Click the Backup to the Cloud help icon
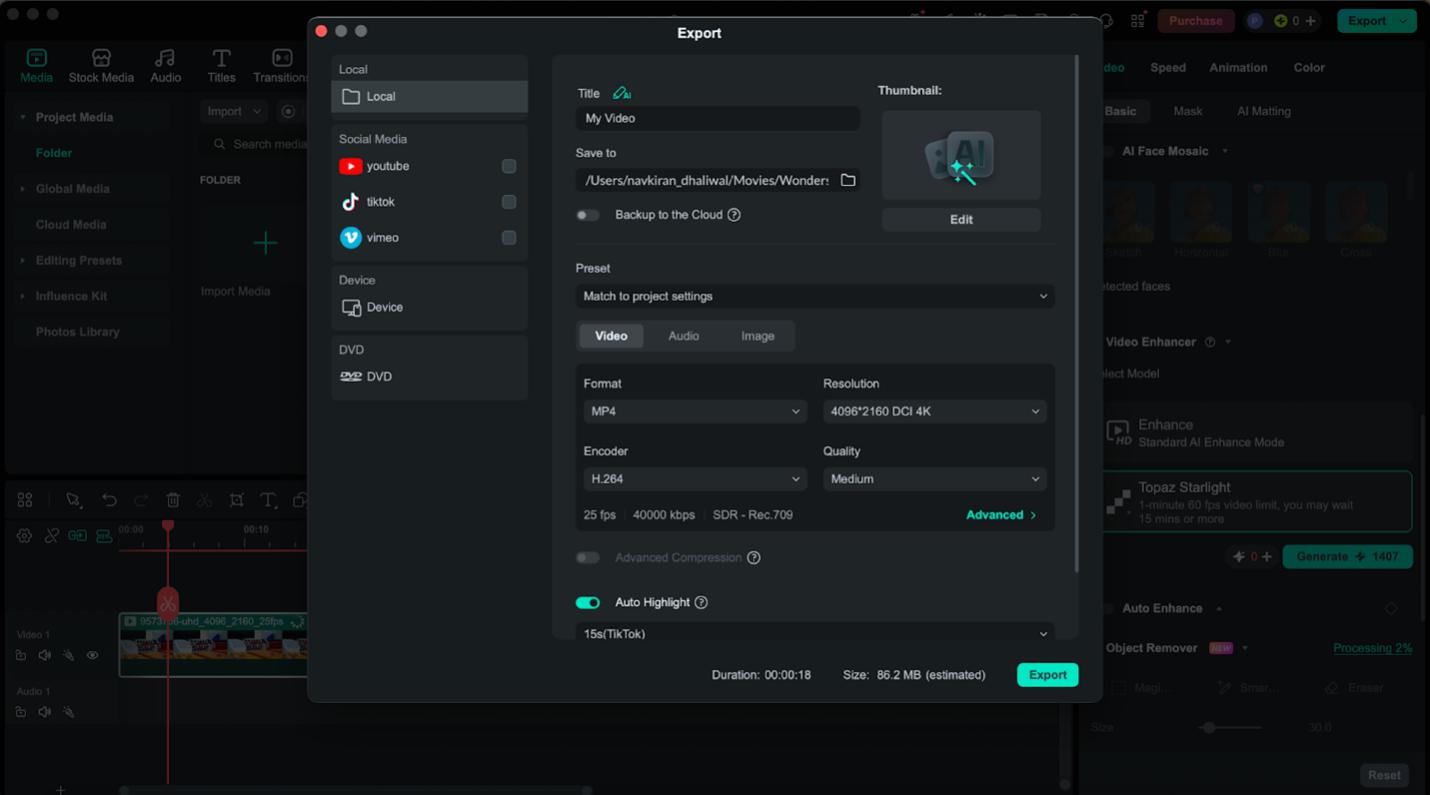Screen dimensions: 1430x795 pos(734,215)
